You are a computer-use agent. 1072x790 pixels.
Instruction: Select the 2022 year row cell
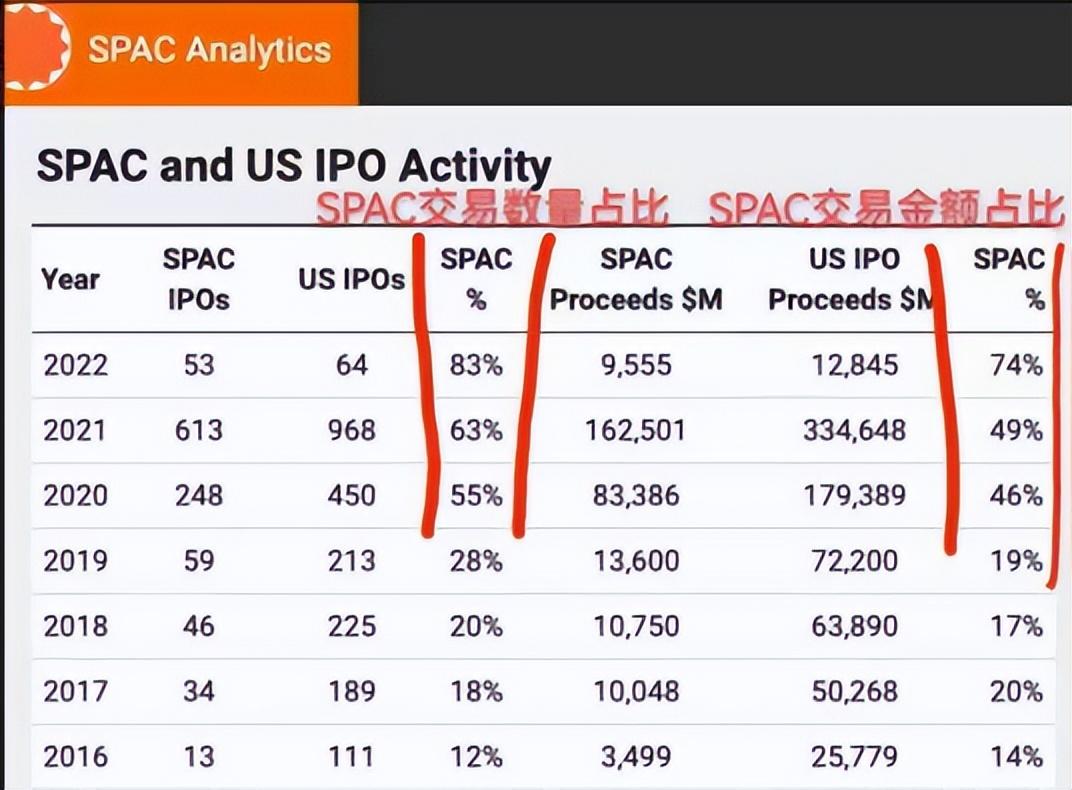(x=75, y=365)
